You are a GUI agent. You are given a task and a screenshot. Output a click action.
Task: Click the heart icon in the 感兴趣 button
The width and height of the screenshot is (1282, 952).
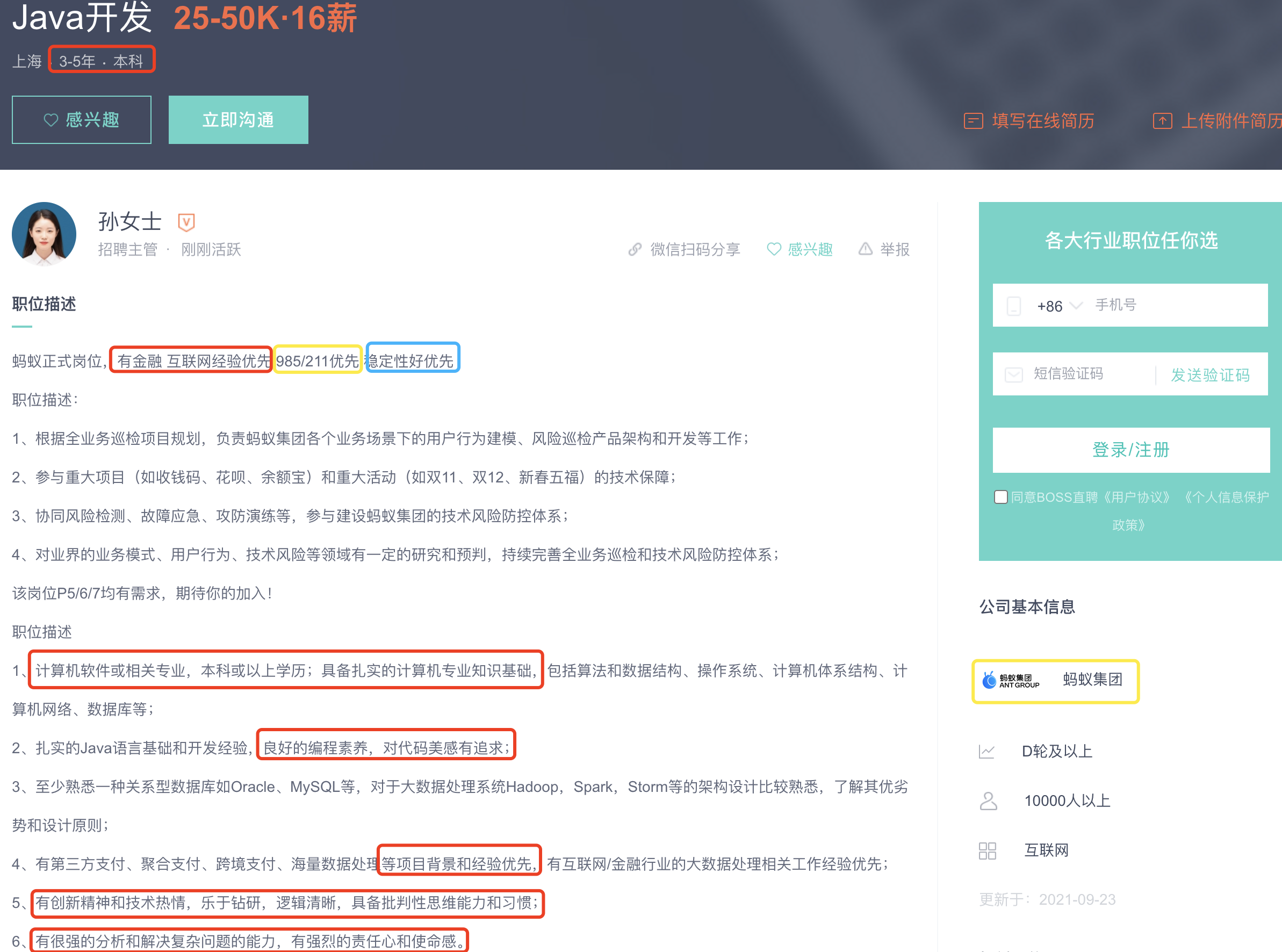point(51,120)
